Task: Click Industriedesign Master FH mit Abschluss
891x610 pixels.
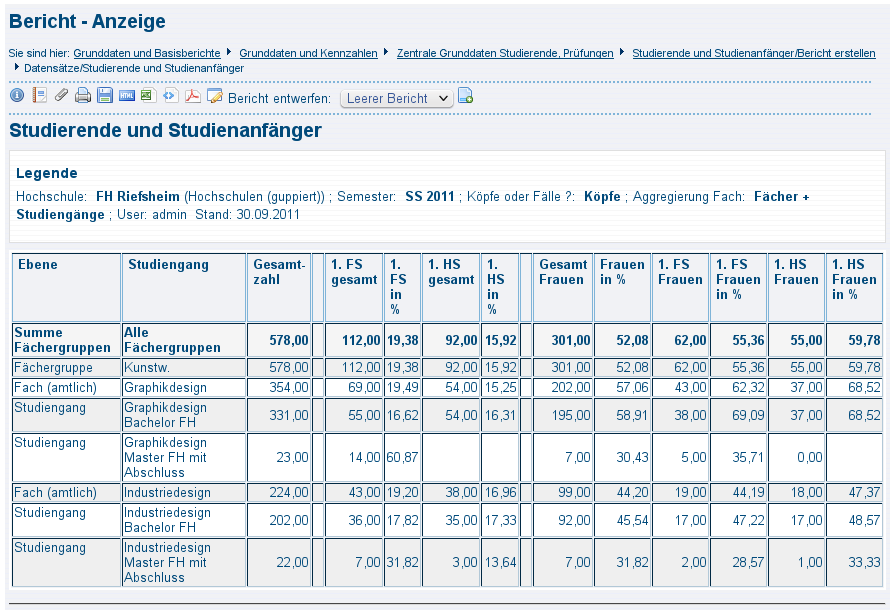Action: [x=184, y=562]
